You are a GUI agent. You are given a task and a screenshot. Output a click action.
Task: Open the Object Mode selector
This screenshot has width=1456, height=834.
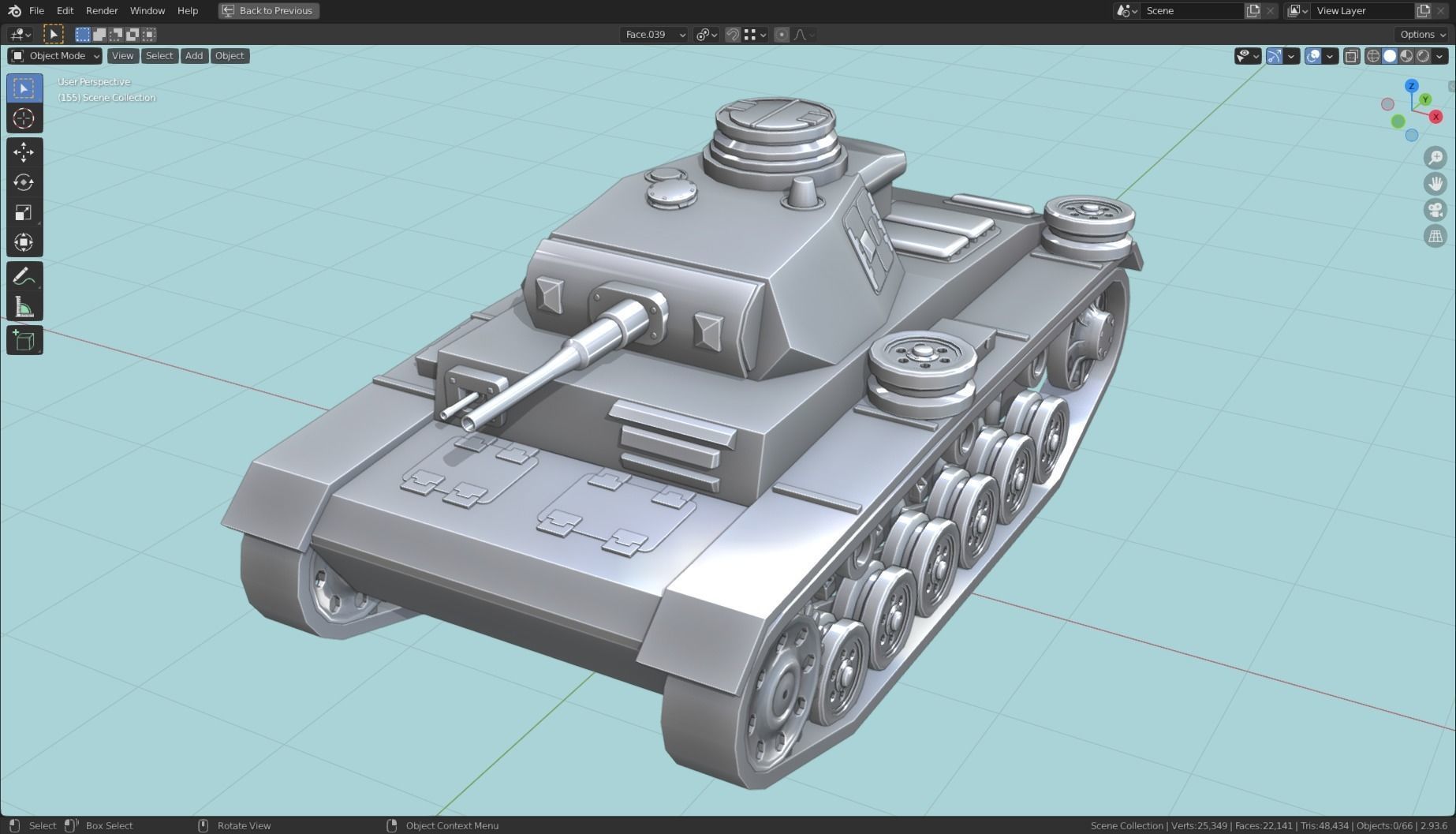[55, 55]
